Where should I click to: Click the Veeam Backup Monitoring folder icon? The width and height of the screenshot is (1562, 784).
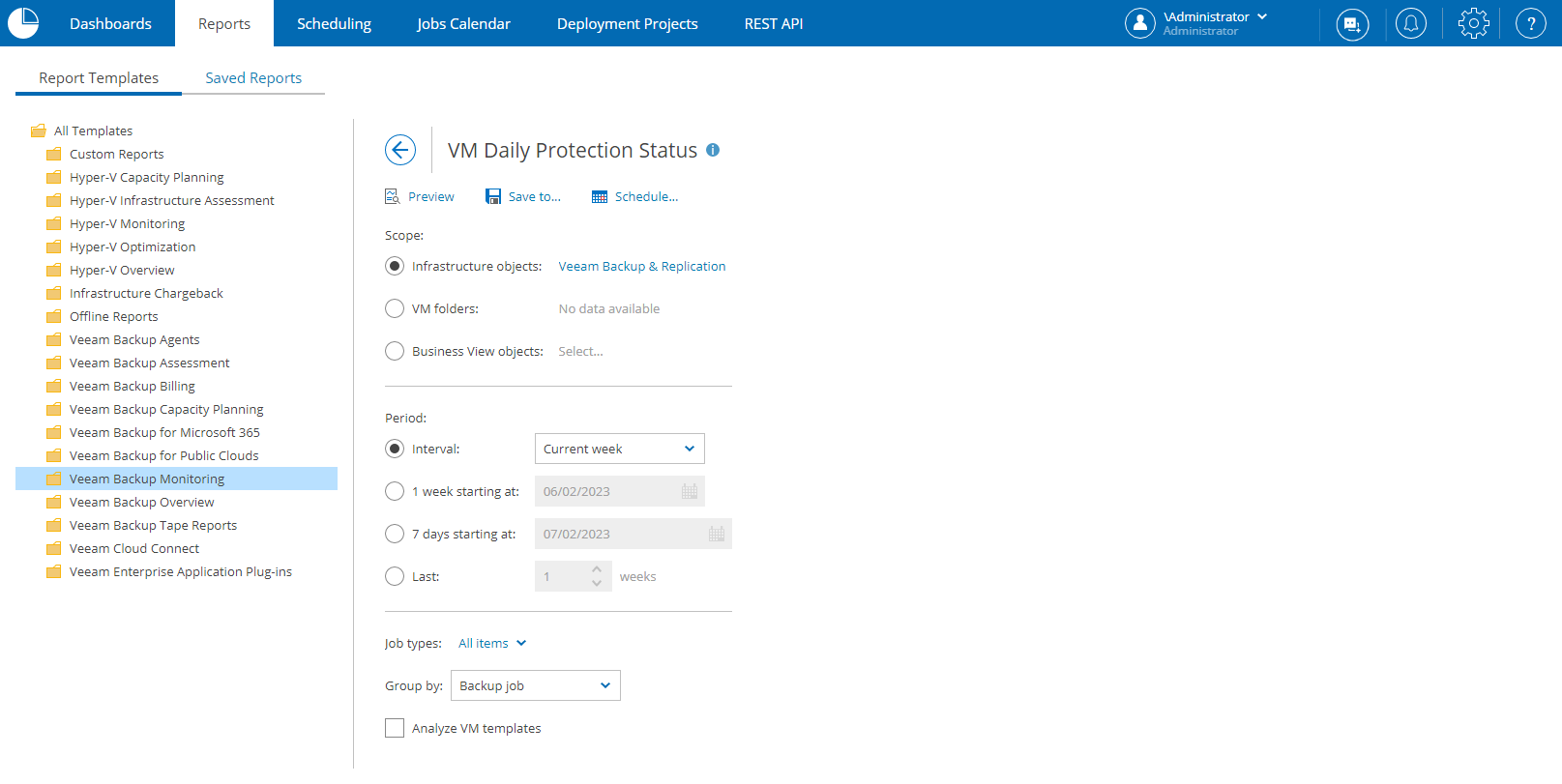coord(54,479)
